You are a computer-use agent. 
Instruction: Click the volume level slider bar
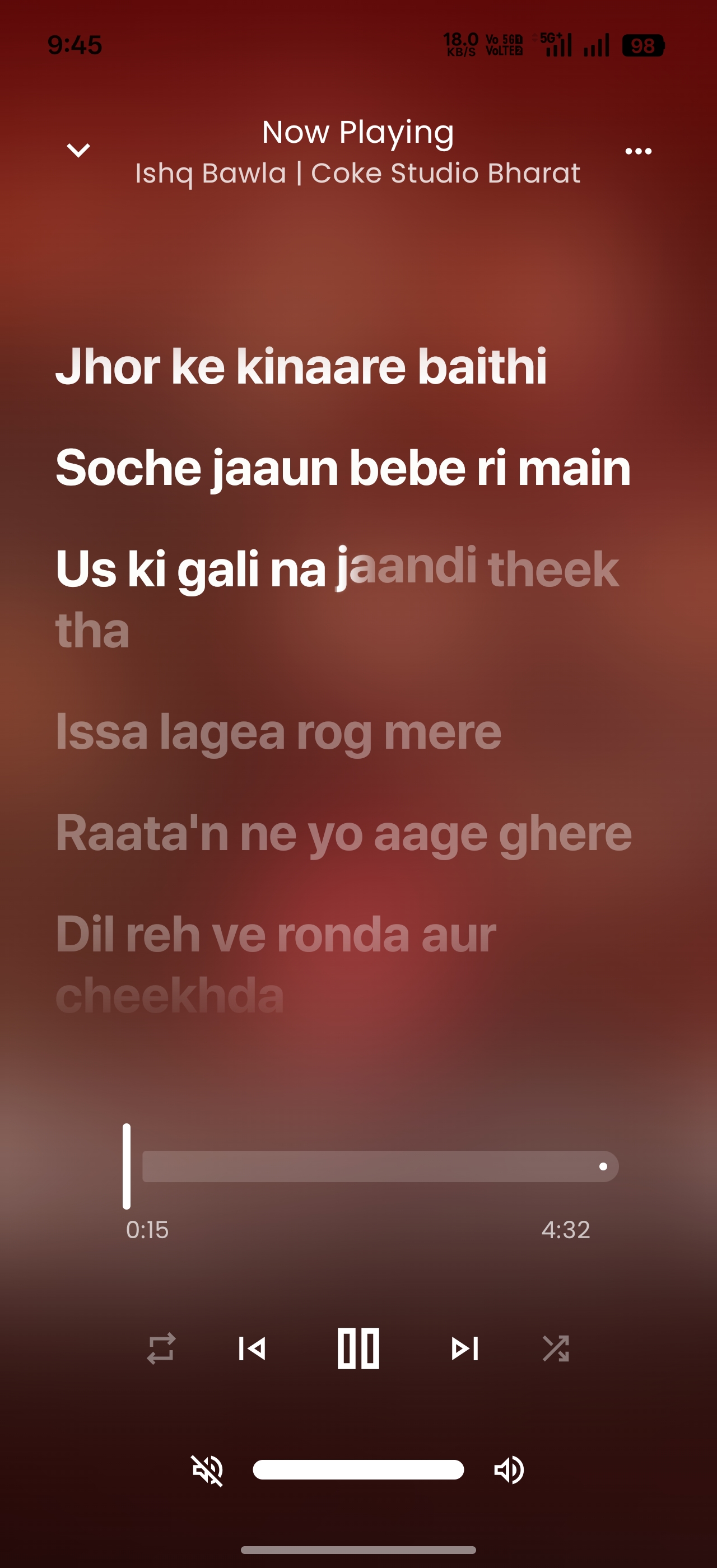[x=358, y=1469]
